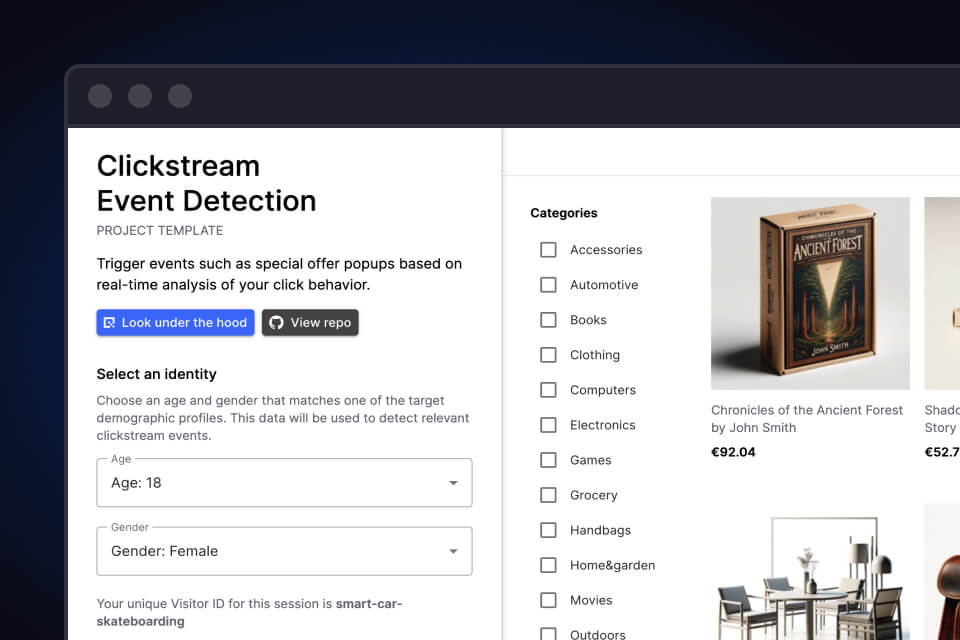960x640 pixels.
Task: Click the GitHub icon on View repo button
Action: [276, 322]
